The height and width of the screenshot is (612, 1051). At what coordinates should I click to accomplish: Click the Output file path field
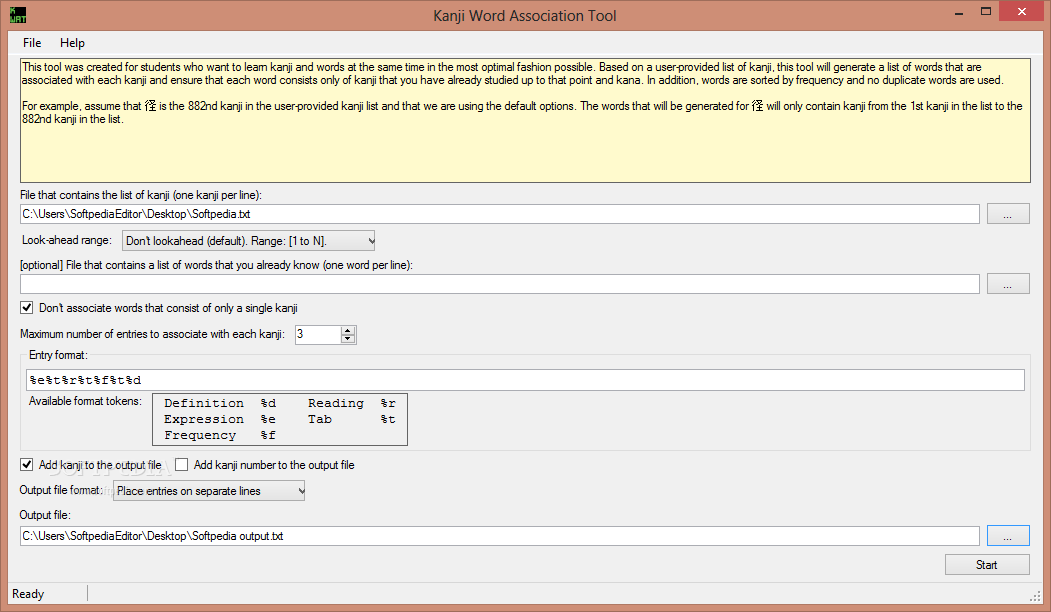pos(500,536)
